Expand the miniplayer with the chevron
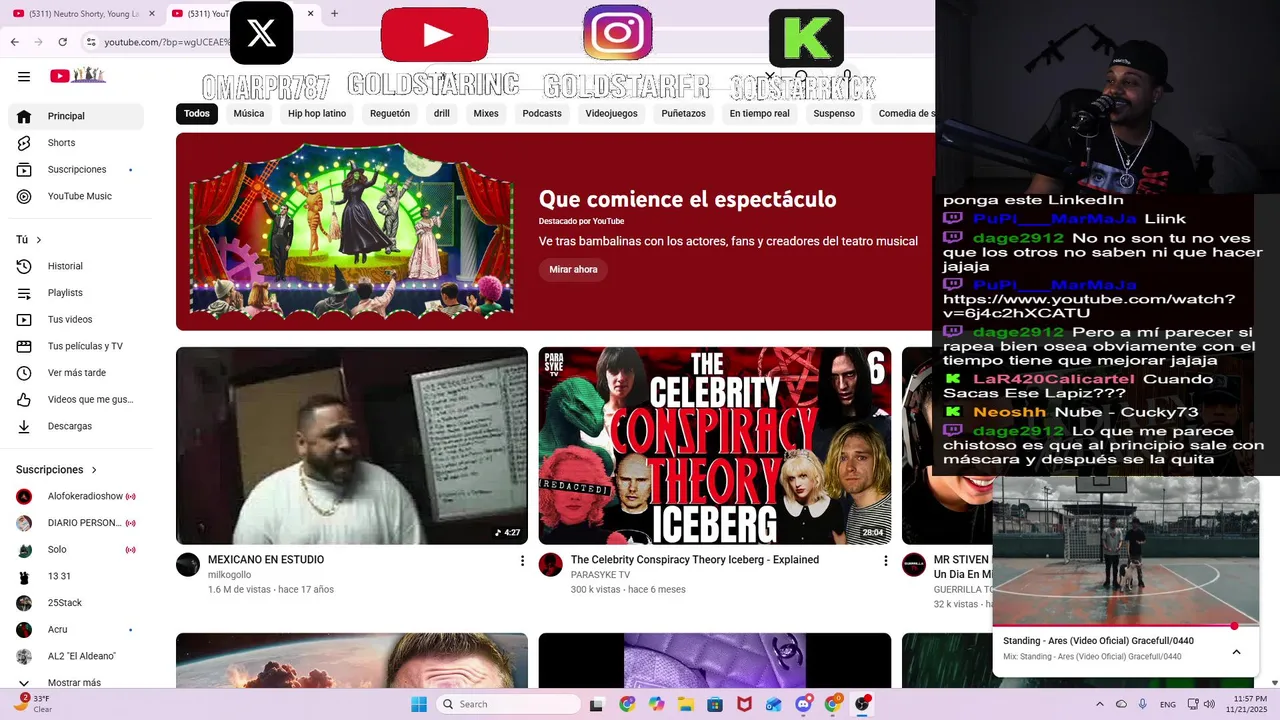1280x720 pixels. [1236, 652]
